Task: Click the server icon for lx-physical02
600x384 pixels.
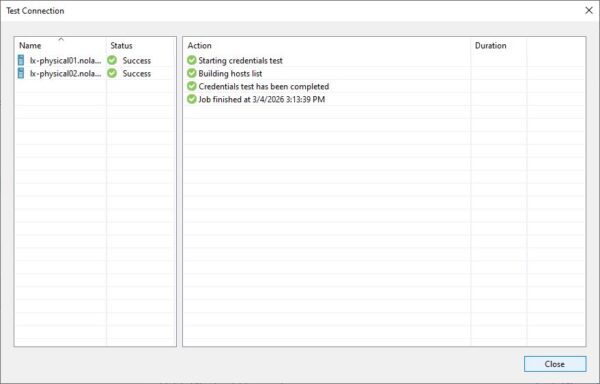Action: coord(21,73)
